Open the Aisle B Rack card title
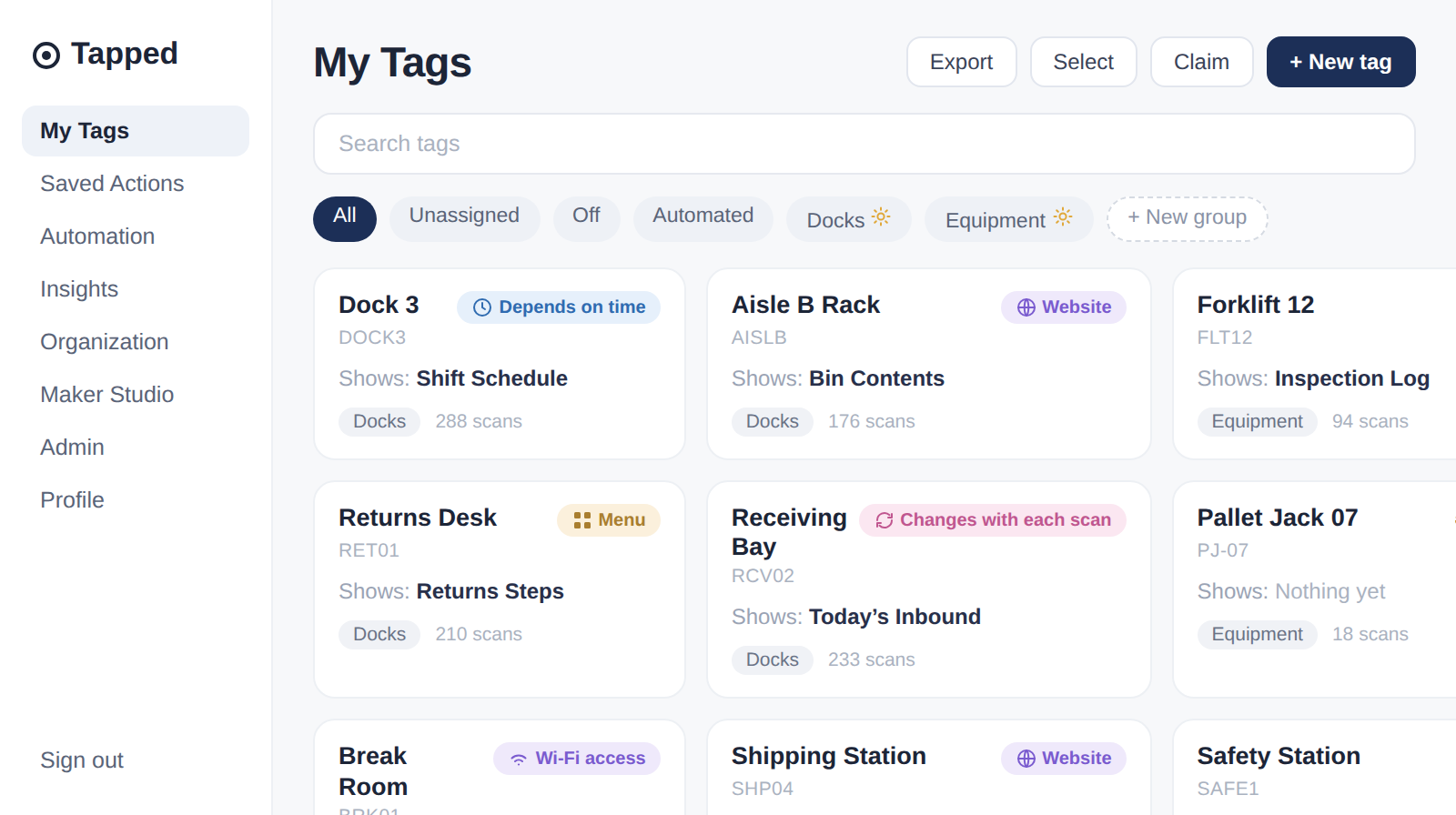The height and width of the screenshot is (815, 1456). point(805,305)
